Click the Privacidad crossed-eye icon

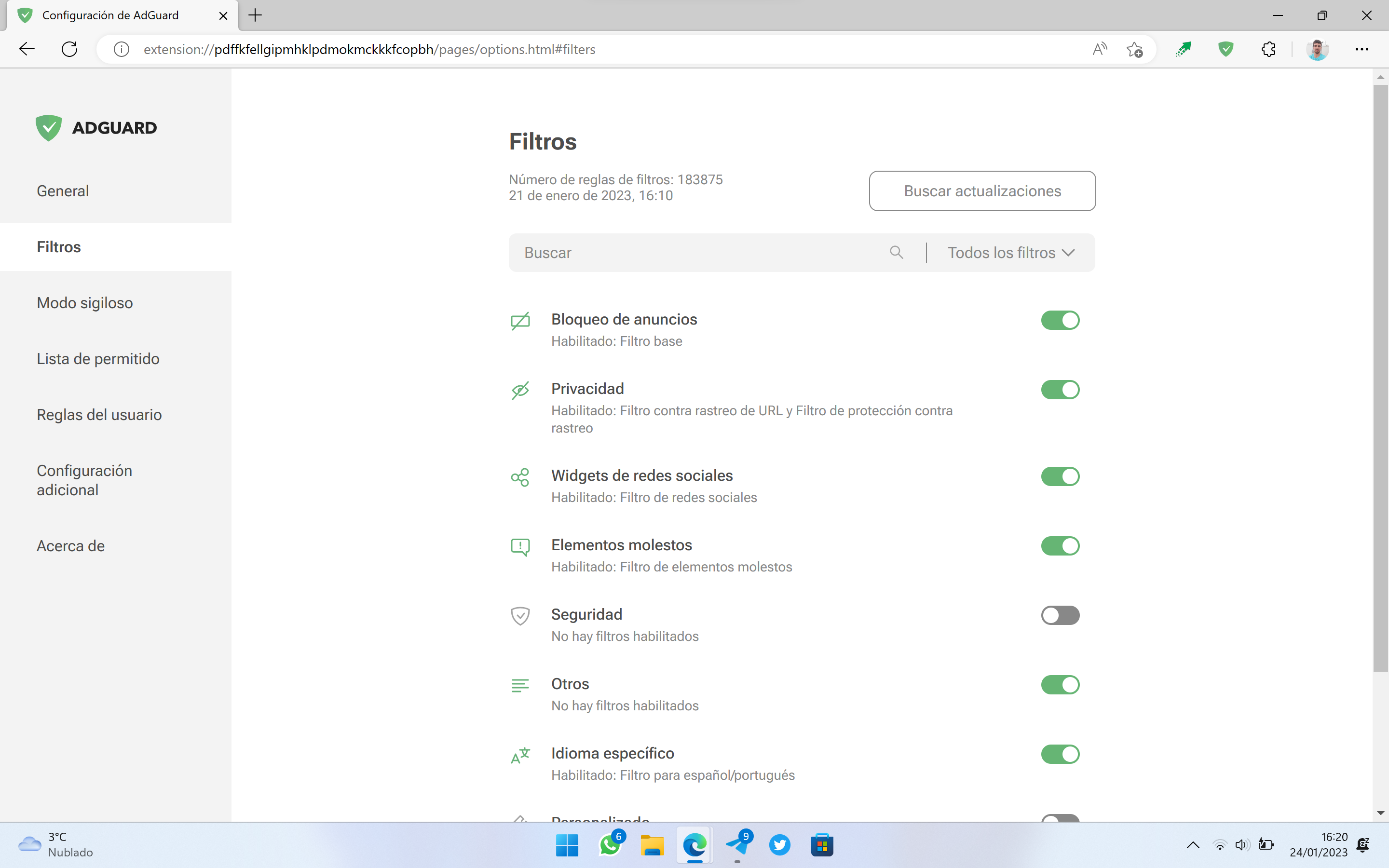click(520, 390)
